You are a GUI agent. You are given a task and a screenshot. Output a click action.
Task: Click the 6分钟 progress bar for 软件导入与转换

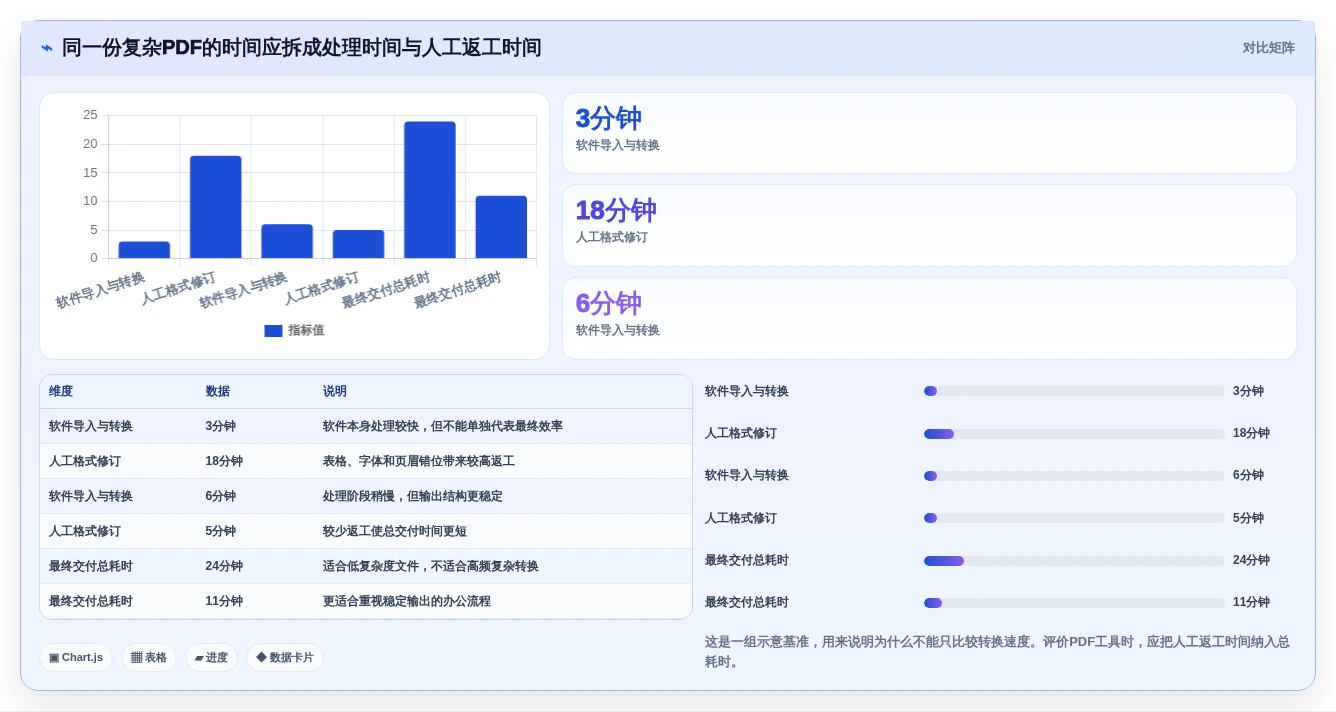(1074, 476)
